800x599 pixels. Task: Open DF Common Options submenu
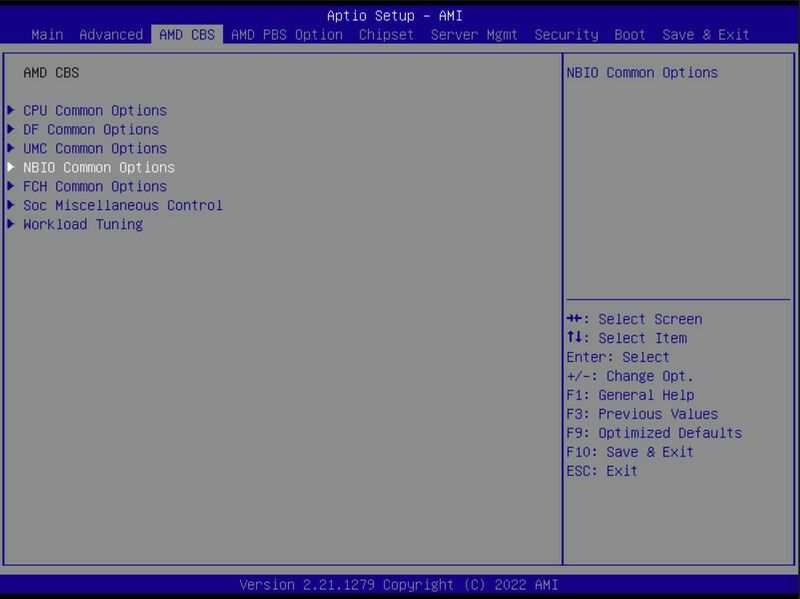(91, 130)
